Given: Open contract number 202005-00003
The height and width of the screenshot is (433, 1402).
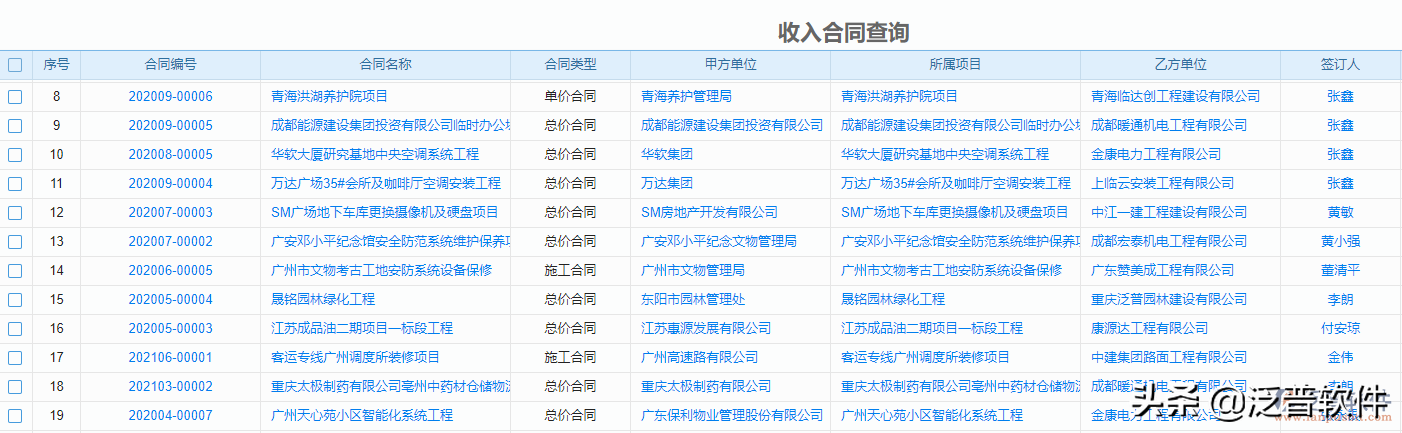Looking at the screenshot, I should click(170, 329).
